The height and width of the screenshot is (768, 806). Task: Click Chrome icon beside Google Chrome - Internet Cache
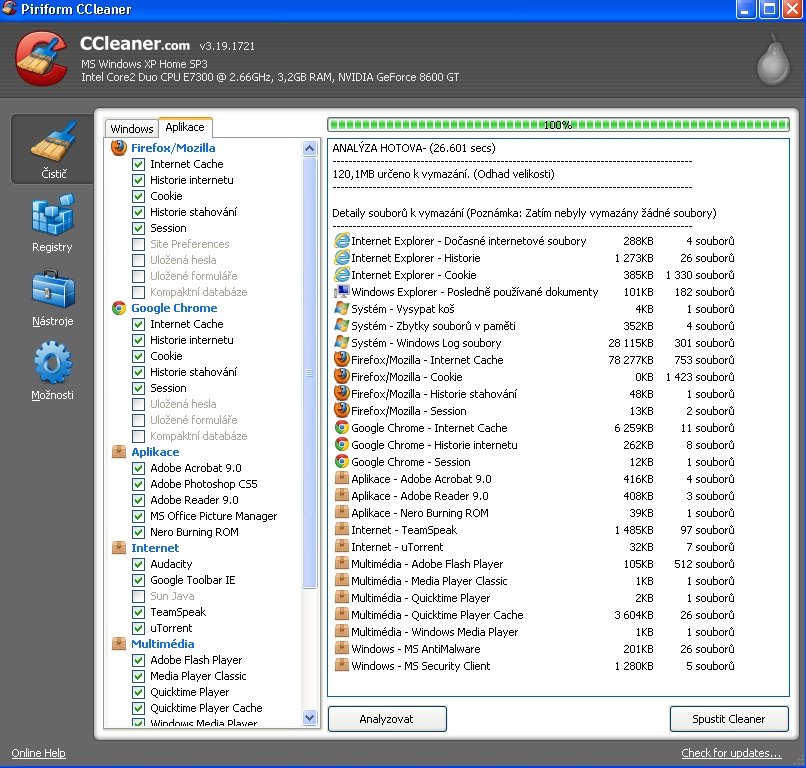click(341, 427)
